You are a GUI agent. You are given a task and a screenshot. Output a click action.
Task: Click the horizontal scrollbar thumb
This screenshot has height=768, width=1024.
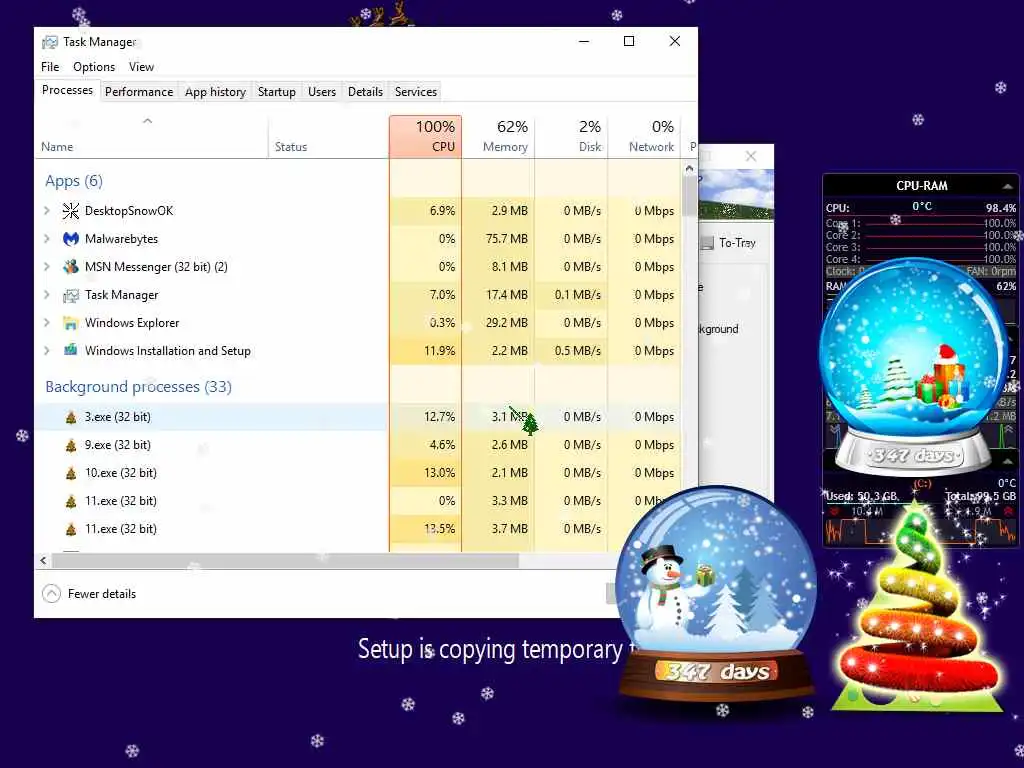pyautogui.click(x=285, y=560)
